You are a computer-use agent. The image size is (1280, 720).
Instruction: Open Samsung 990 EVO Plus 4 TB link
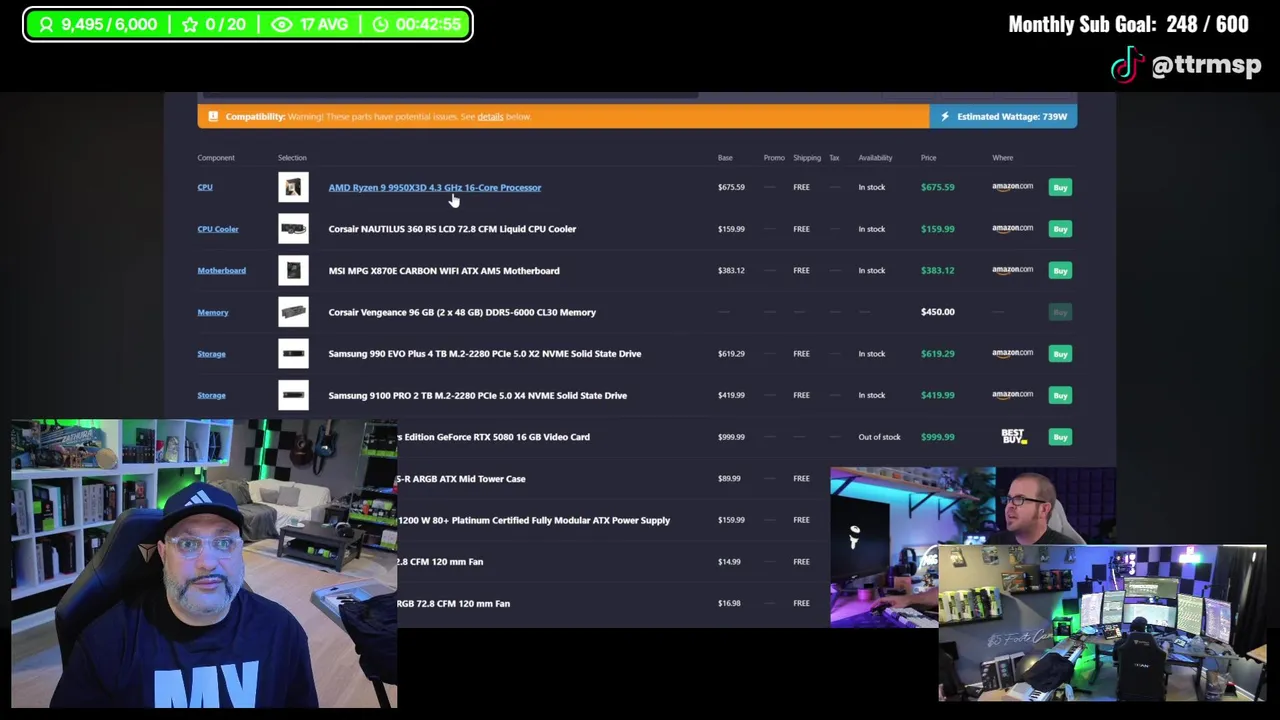485,353
